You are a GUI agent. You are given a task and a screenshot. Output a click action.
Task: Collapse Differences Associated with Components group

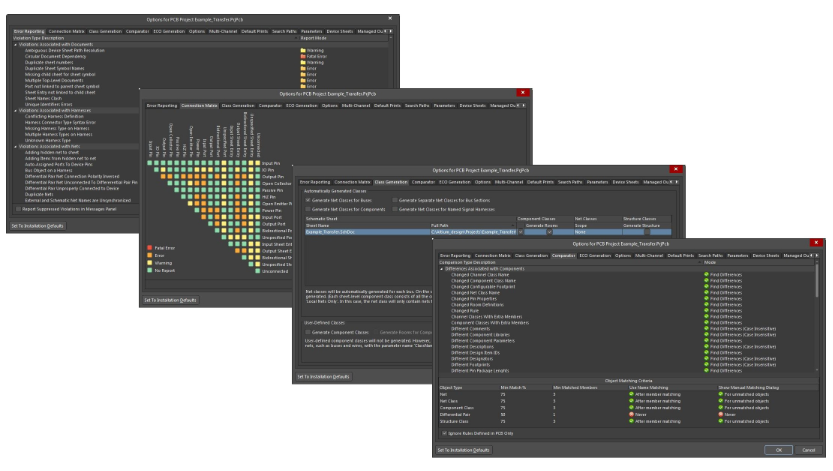(441, 269)
